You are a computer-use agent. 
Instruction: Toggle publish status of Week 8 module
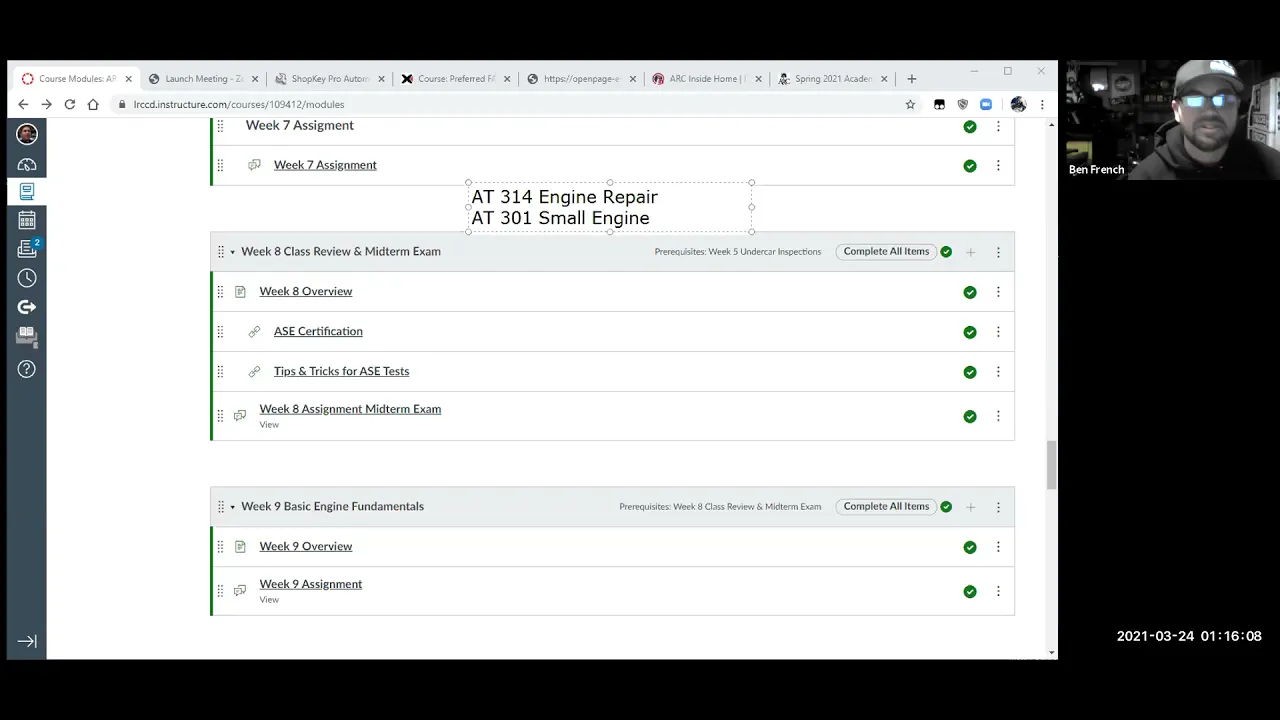click(x=946, y=252)
